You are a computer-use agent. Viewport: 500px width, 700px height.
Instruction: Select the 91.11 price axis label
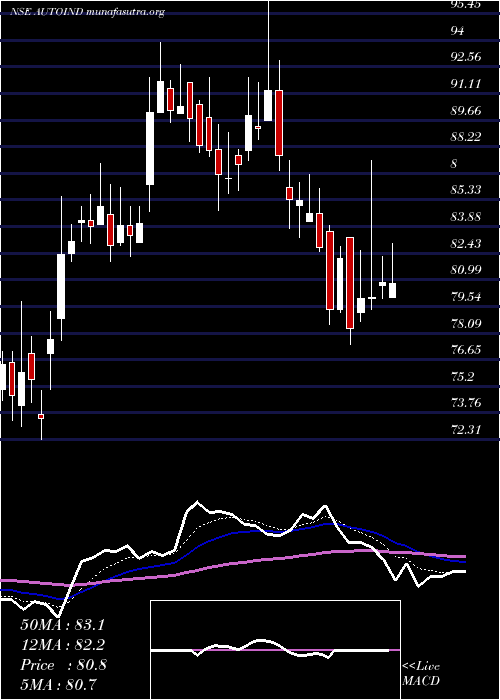(x=467, y=83)
